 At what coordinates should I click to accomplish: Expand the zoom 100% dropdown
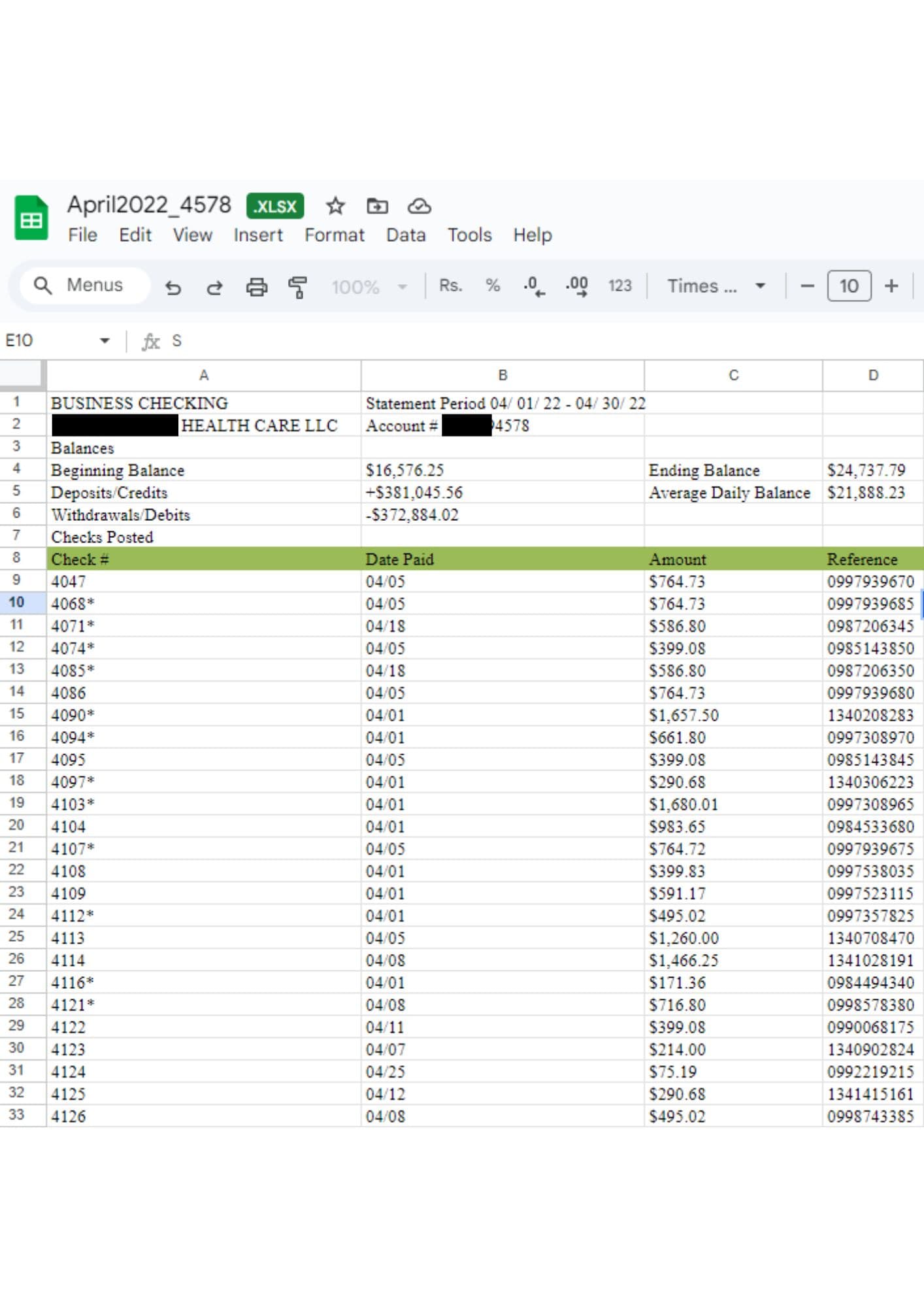click(x=369, y=287)
